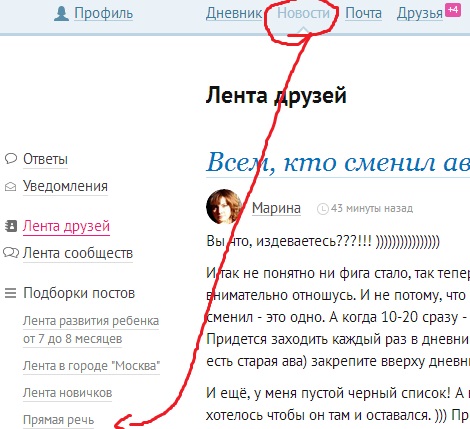470x429 pixels.
Task: Open the Лента в городе "Москва" collection
Action: pyautogui.click(x=91, y=366)
